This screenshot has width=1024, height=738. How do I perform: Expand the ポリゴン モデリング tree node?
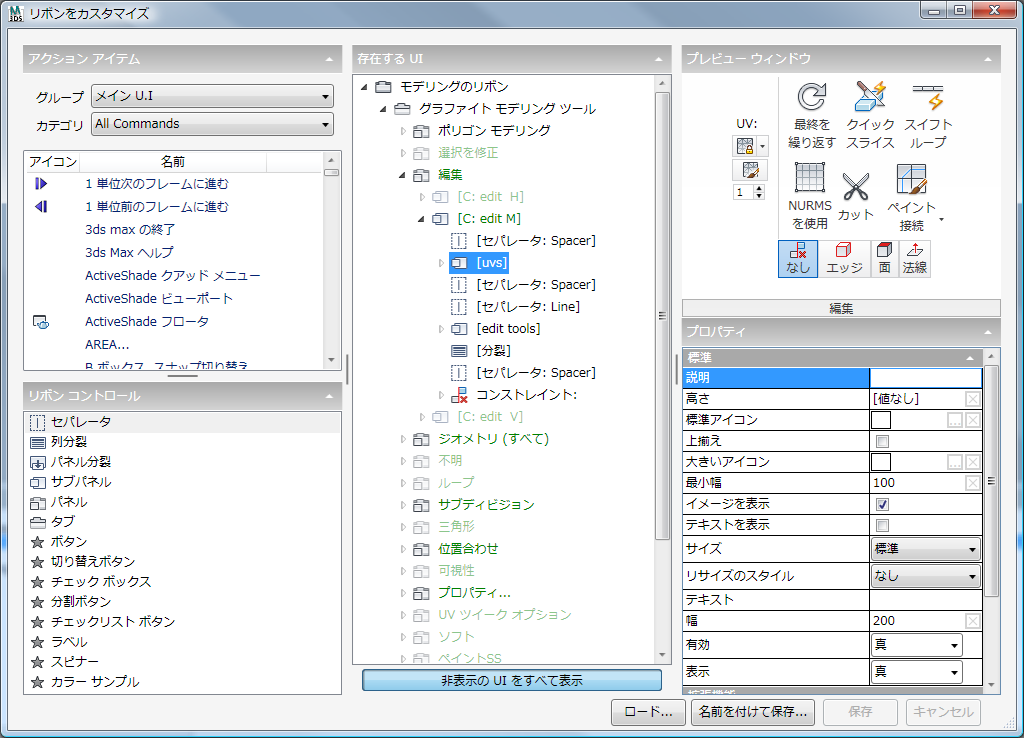(403, 131)
